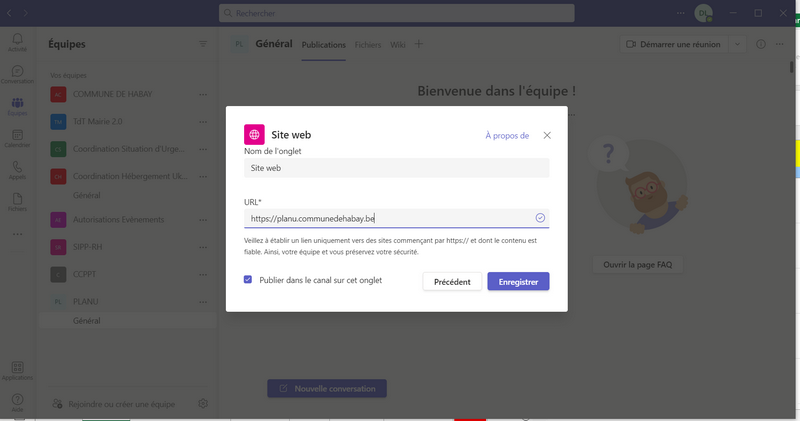Open the Applications store icon
This screenshot has width=800, height=421.
tap(17, 370)
